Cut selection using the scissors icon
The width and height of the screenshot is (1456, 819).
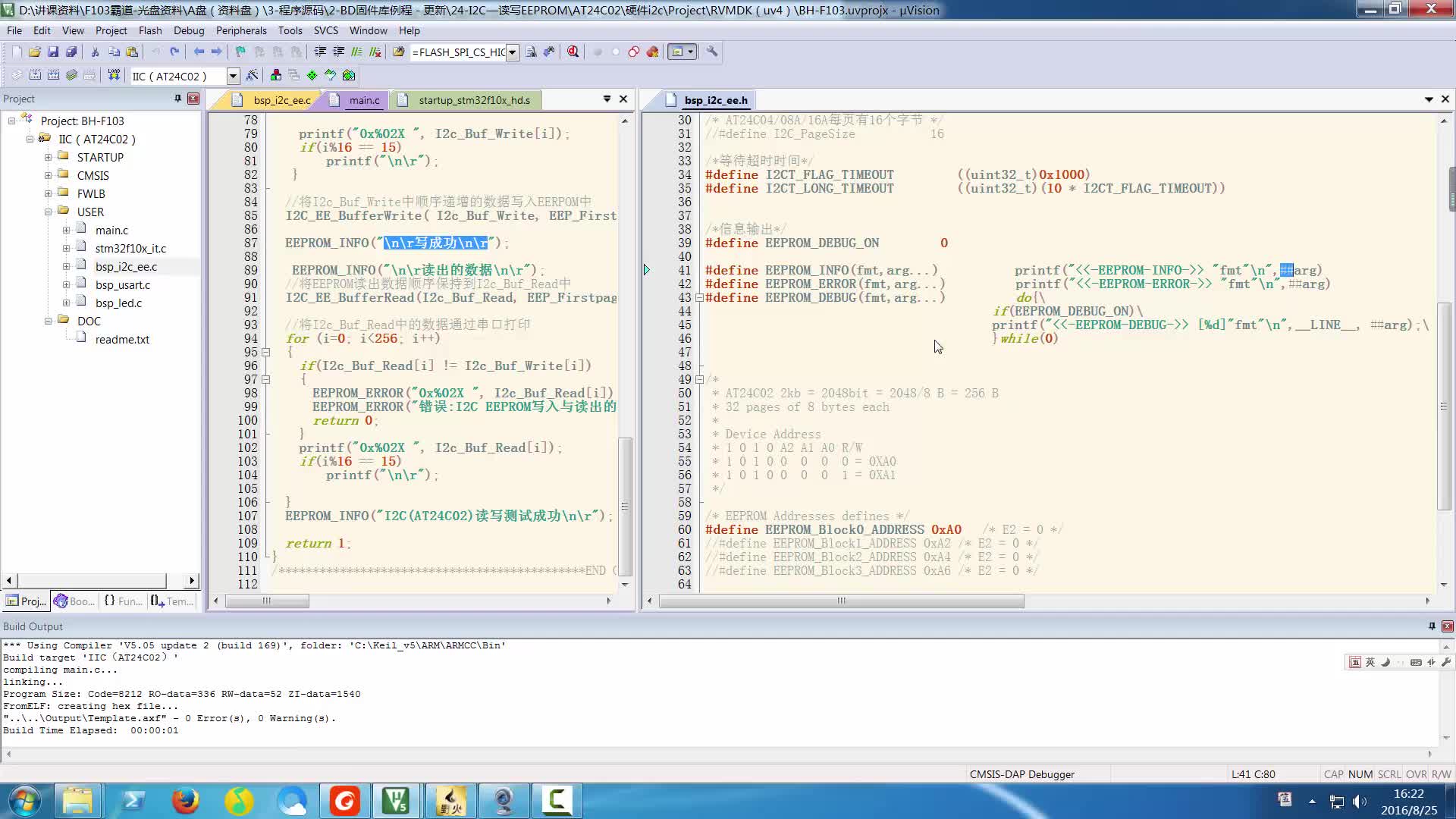click(x=95, y=52)
